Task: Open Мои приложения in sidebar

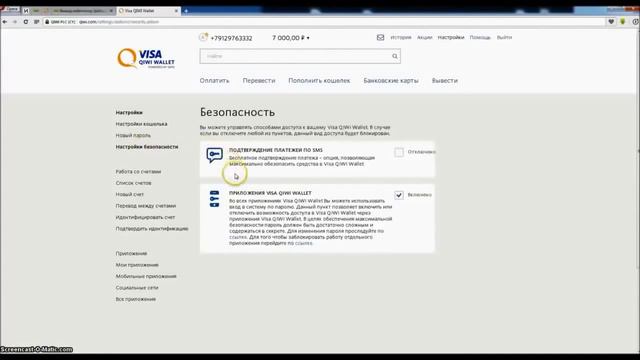Action: coord(137,265)
